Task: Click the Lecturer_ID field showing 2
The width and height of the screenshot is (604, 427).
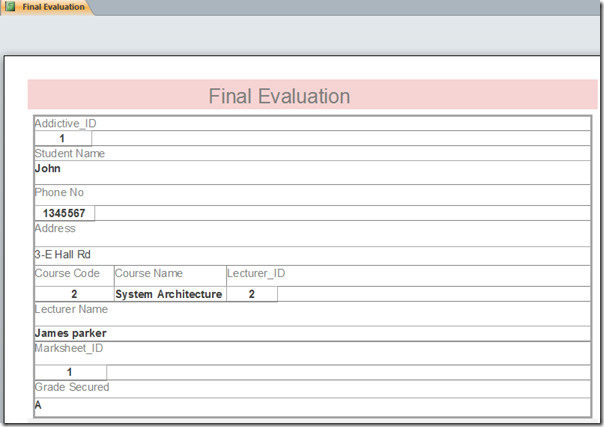Action: coord(252,294)
